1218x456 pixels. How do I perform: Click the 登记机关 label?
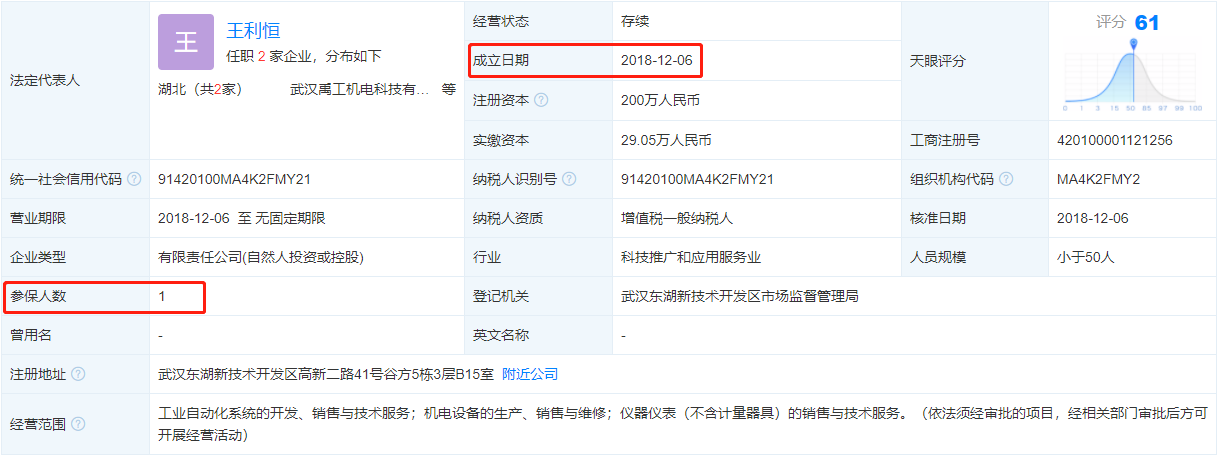coord(501,296)
